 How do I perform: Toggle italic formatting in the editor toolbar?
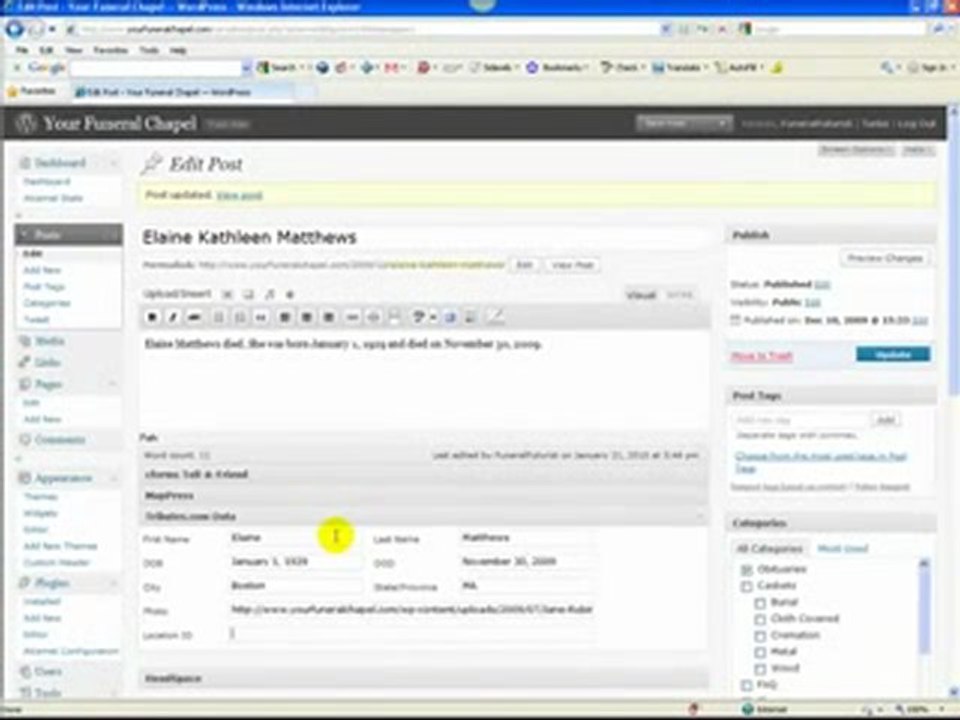(x=173, y=317)
